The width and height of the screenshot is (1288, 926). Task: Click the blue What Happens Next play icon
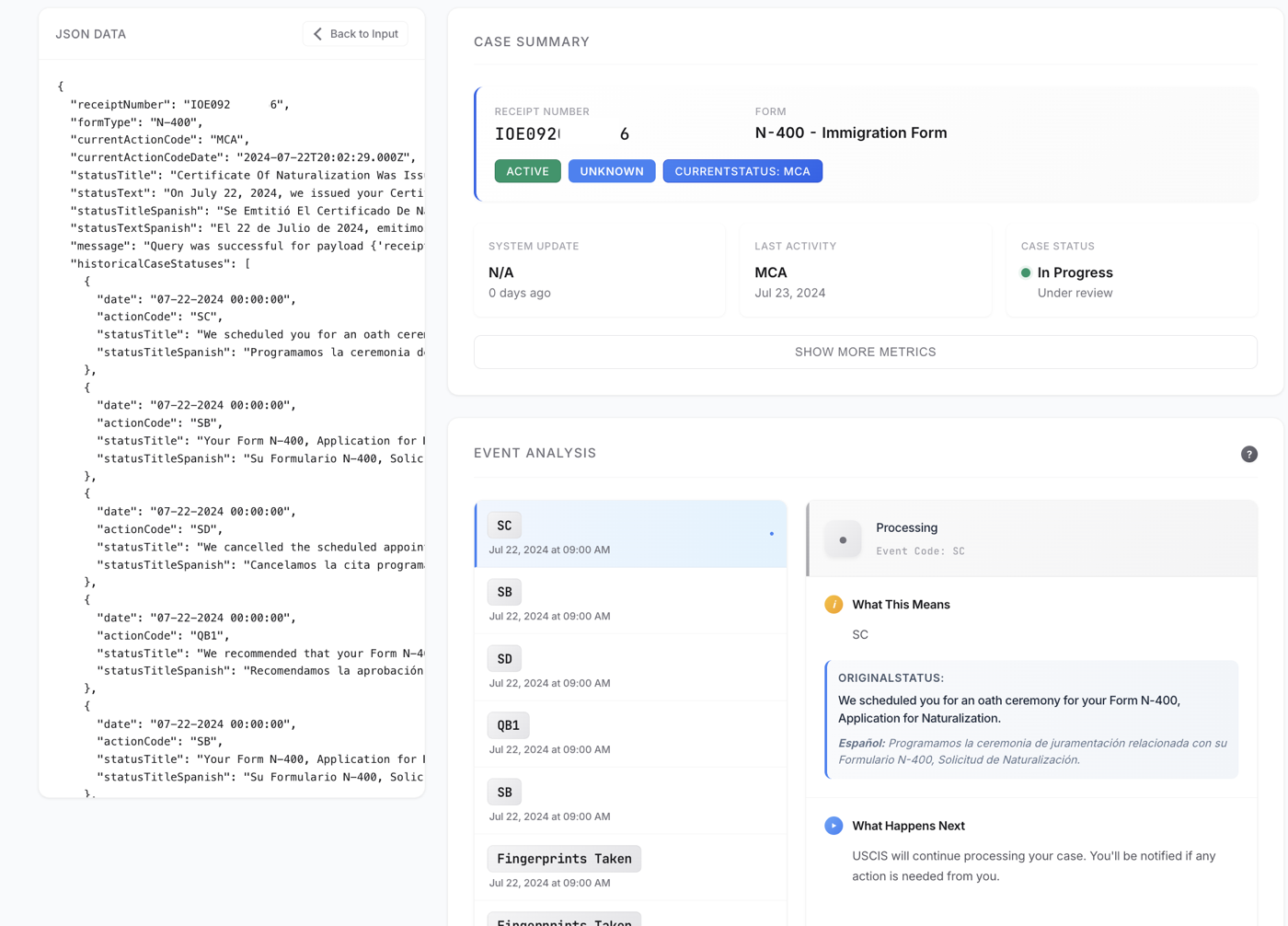(x=834, y=826)
